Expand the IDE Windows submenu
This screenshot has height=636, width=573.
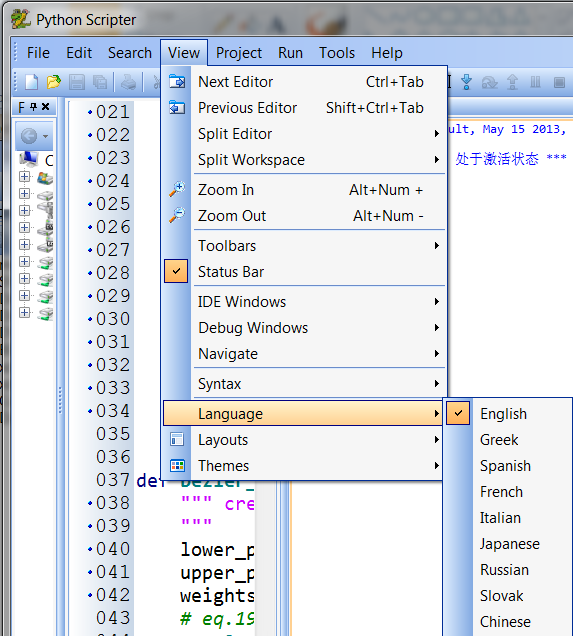tap(304, 302)
